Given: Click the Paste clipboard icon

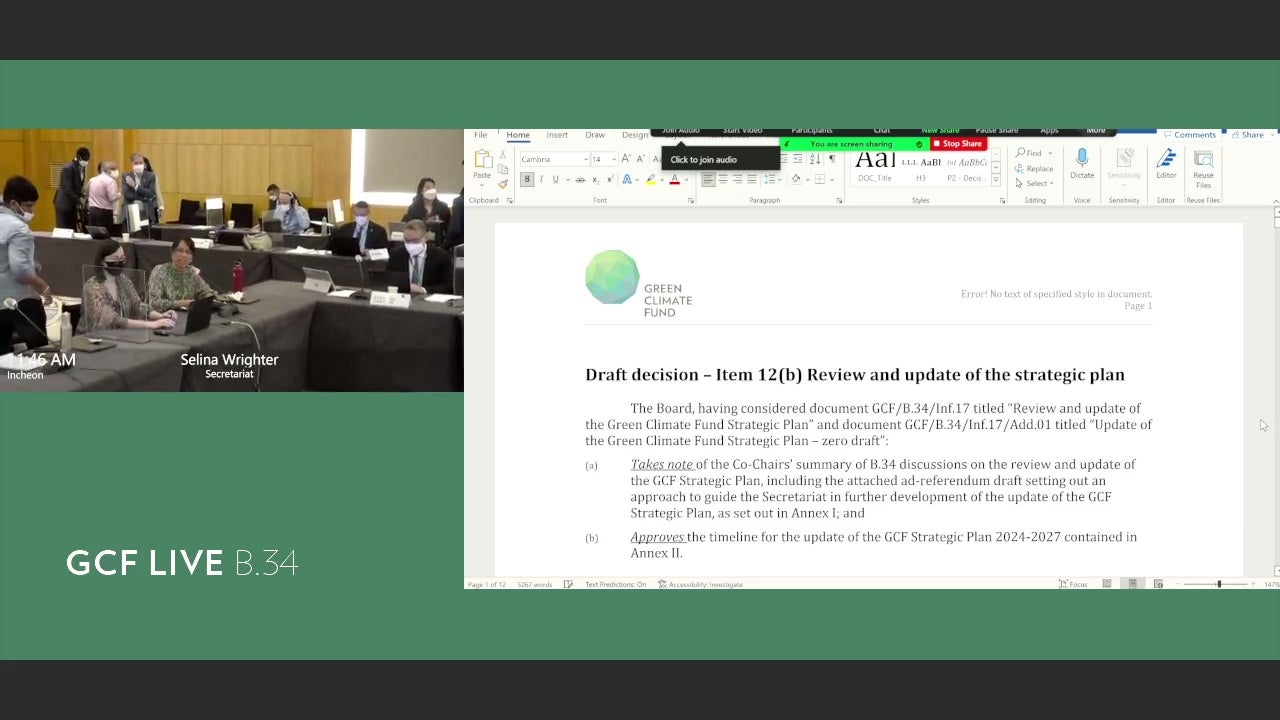Looking at the screenshot, I should [x=482, y=160].
